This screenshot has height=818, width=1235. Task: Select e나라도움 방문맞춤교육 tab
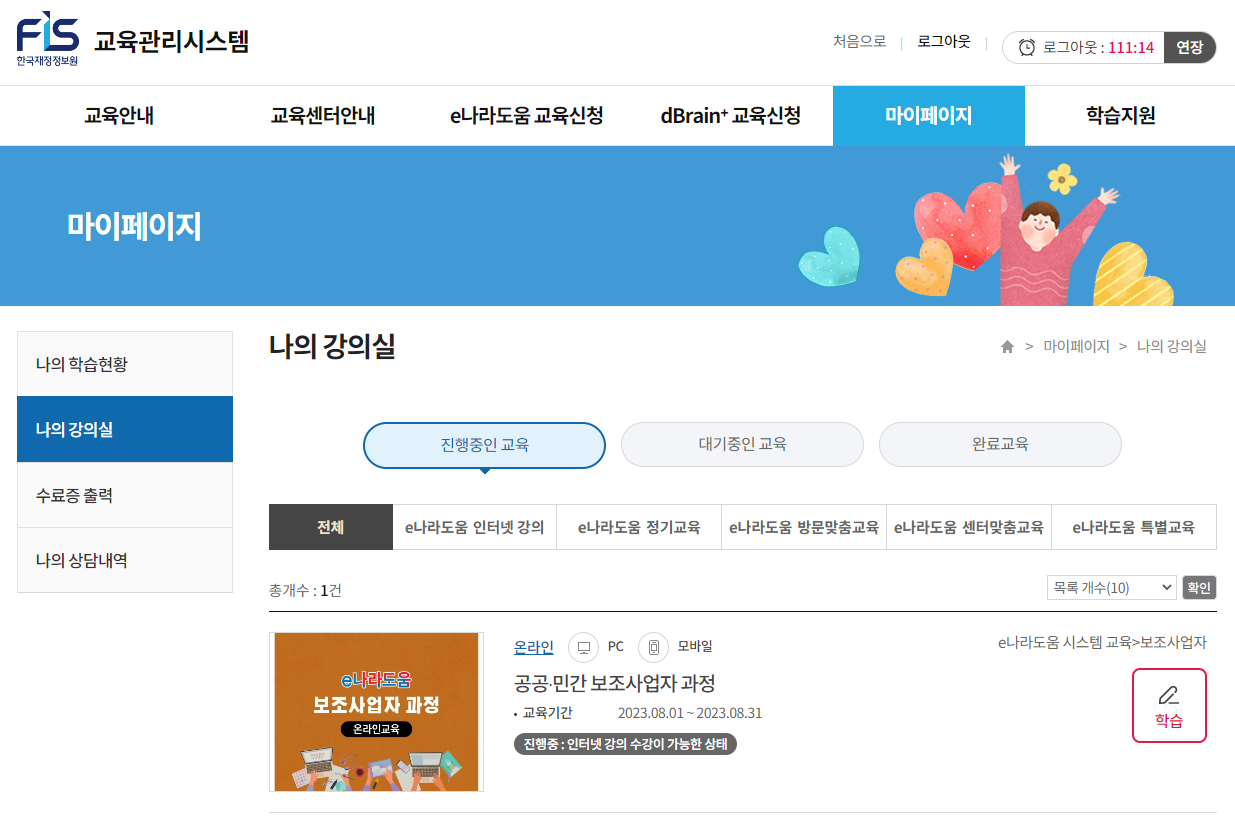point(804,527)
